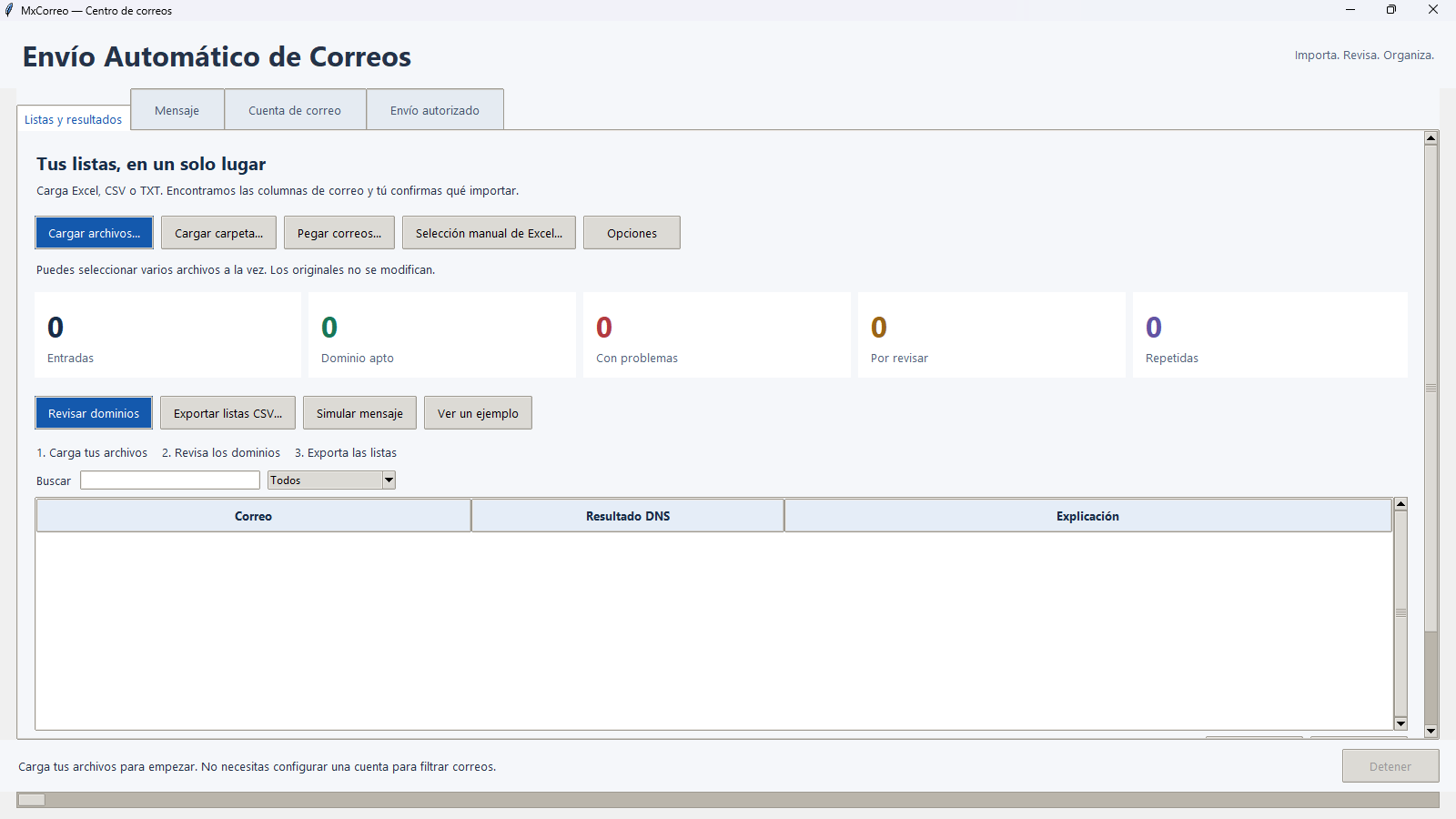Minimize the MxCorreo window
The image size is (1456, 819).
pyautogui.click(x=1350, y=10)
